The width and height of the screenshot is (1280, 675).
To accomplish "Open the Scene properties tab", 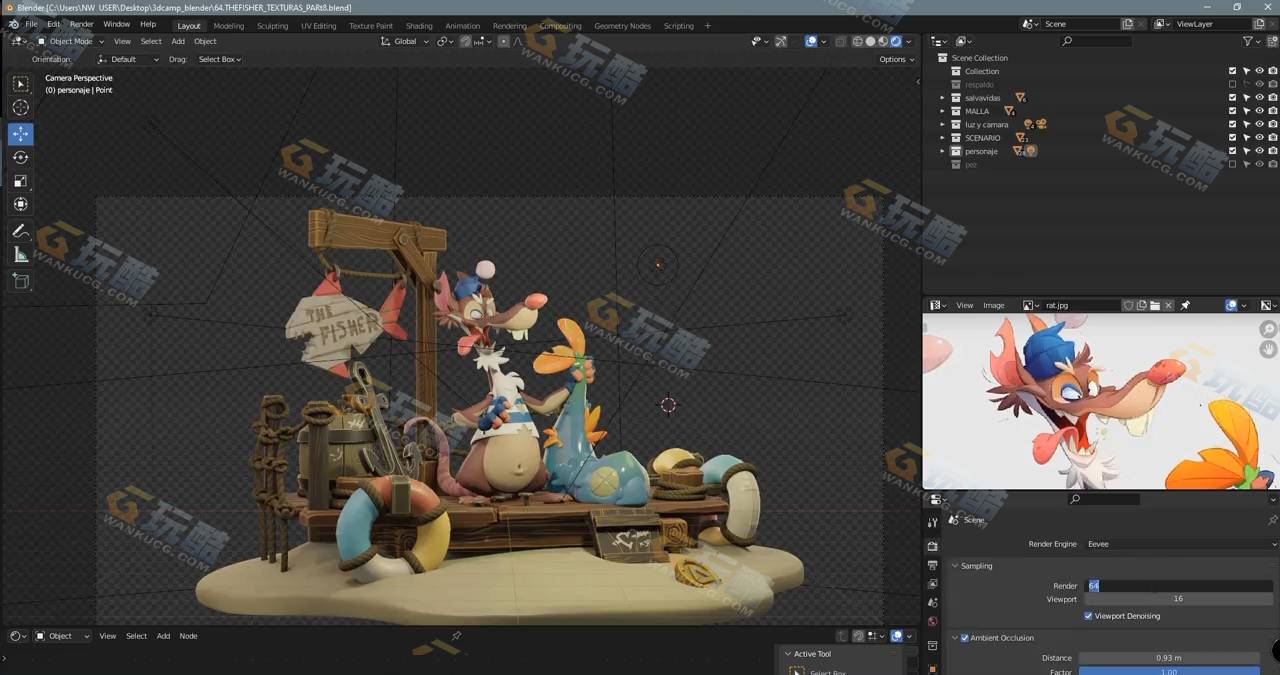I will pyautogui.click(x=932, y=603).
